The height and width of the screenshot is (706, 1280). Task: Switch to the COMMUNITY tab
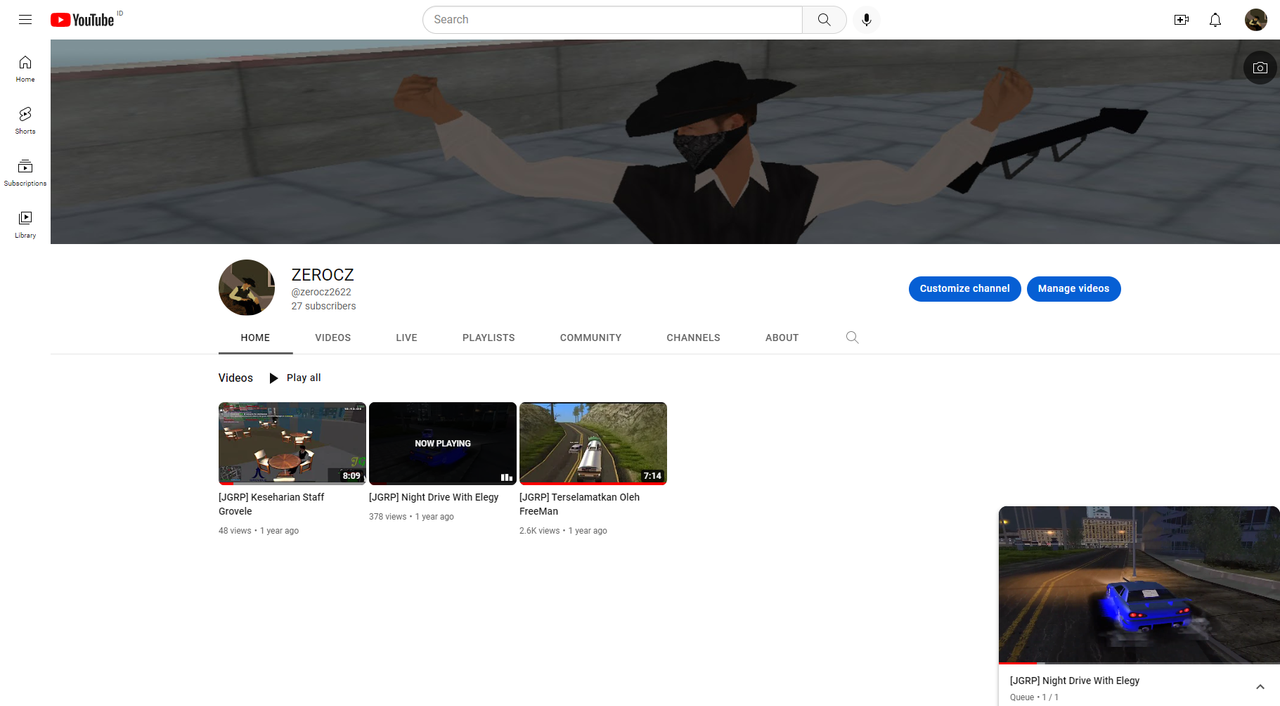[x=590, y=338]
